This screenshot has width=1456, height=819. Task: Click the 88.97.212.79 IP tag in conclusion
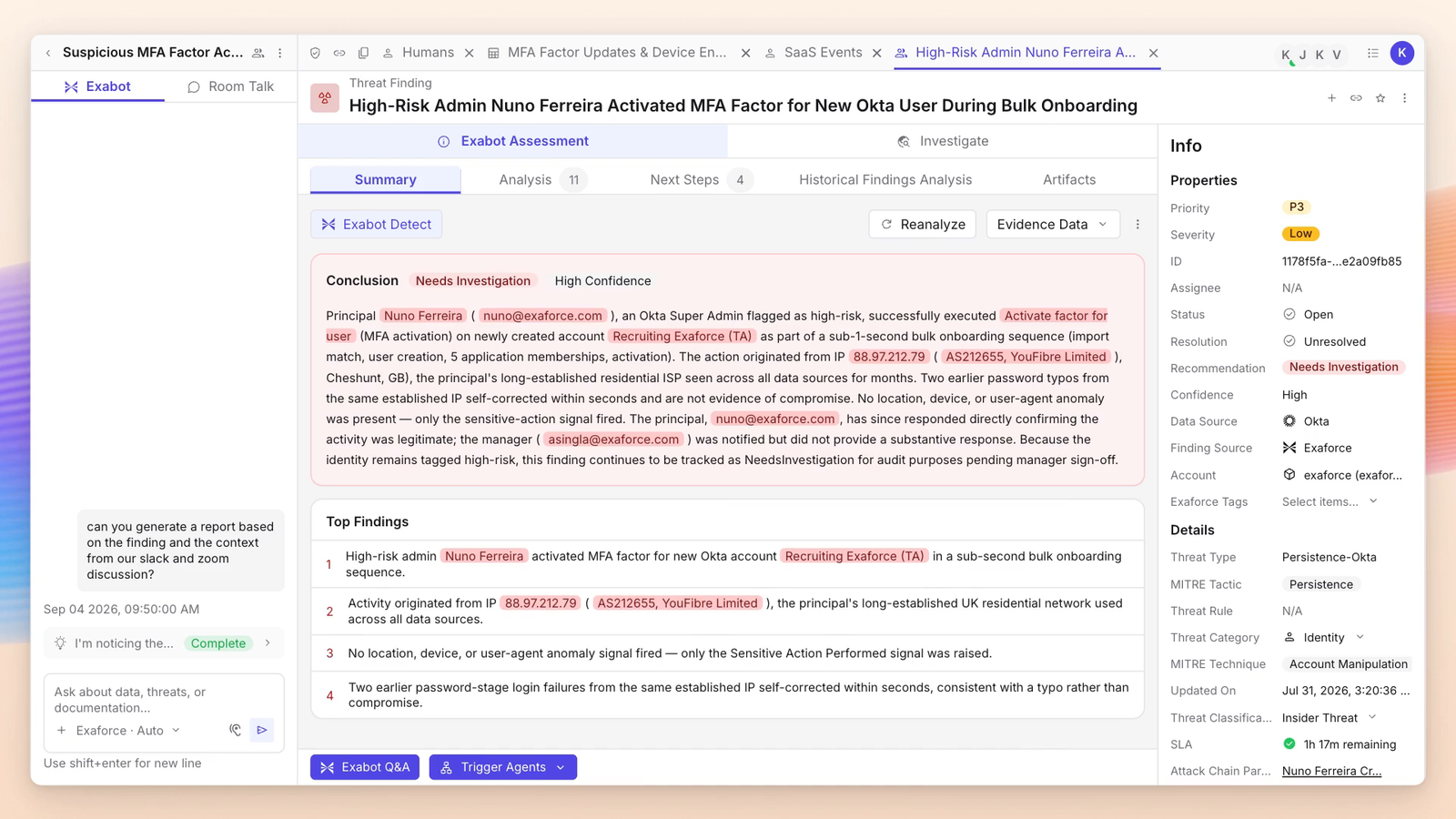889,357
